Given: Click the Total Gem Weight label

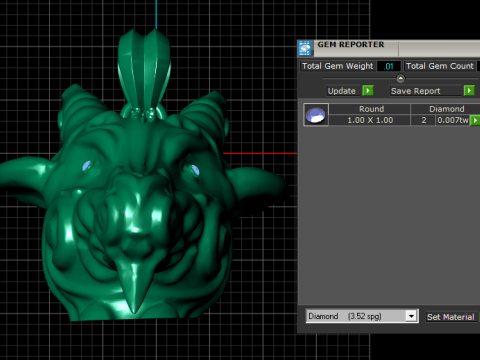Looking at the screenshot, I should [x=337, y=66].
